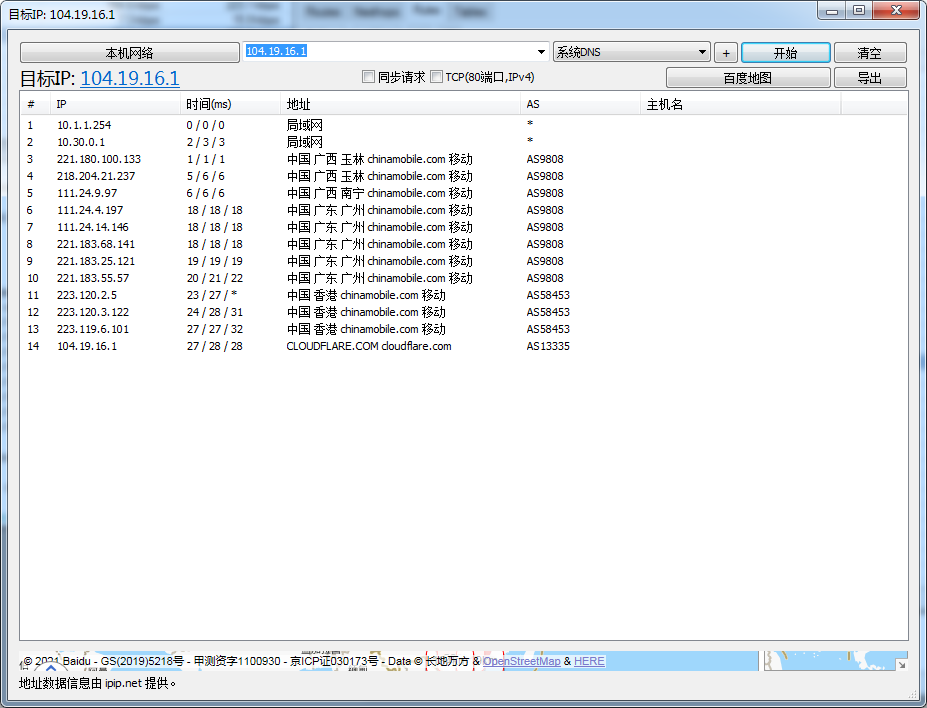
Task: Click the up chevron icon on map strip
Action: pos(51,668)
